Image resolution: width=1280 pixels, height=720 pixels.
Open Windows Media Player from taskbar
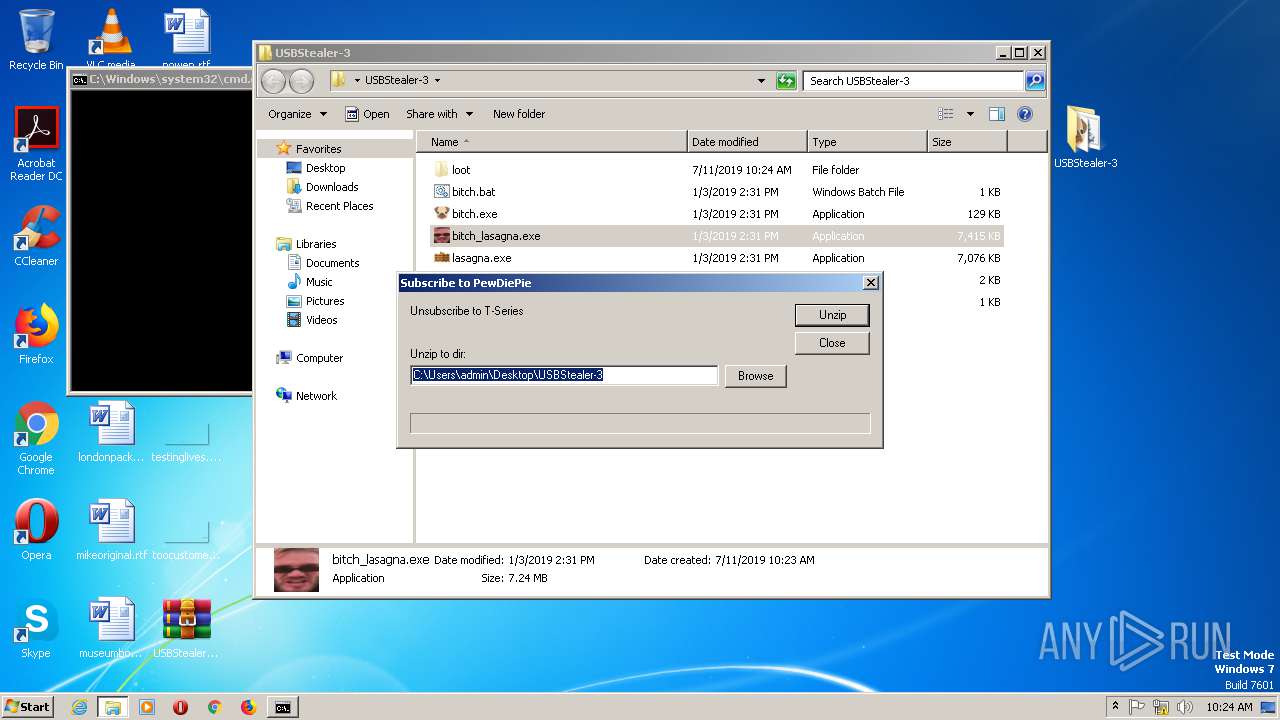pyautogui.click(x=147, y=707)
